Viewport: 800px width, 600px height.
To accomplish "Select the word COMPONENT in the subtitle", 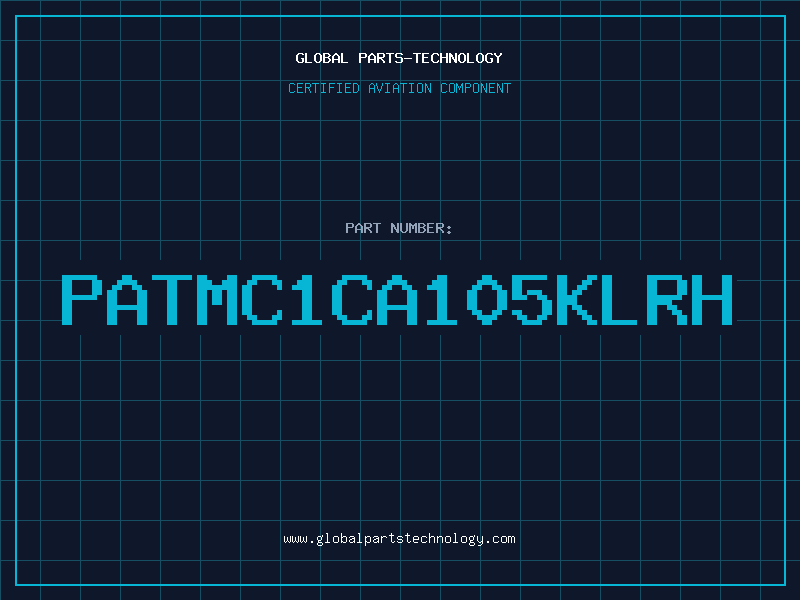I will pos(476,88).
